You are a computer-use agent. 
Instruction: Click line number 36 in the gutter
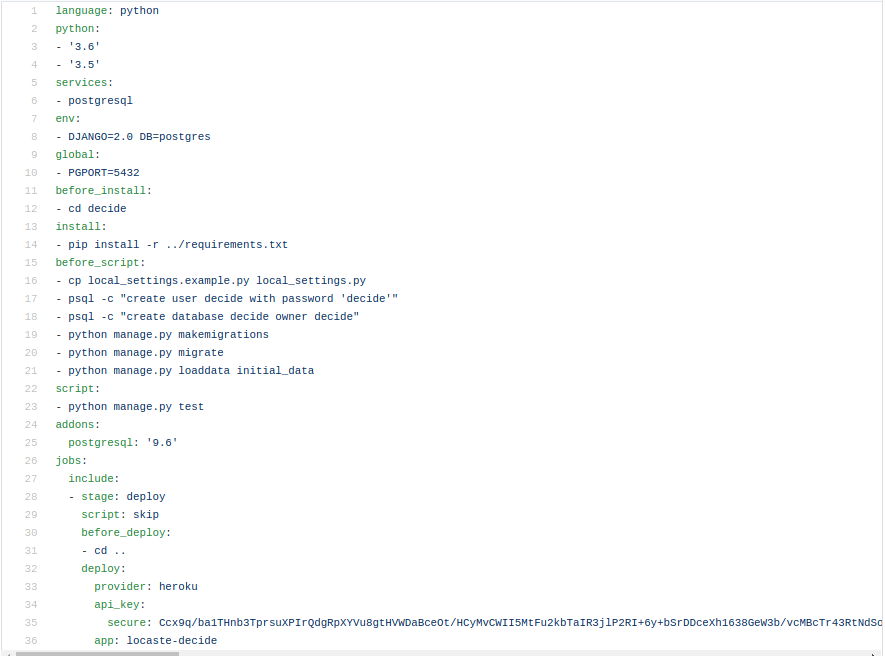pyautogui.click(x=31, y=641)
